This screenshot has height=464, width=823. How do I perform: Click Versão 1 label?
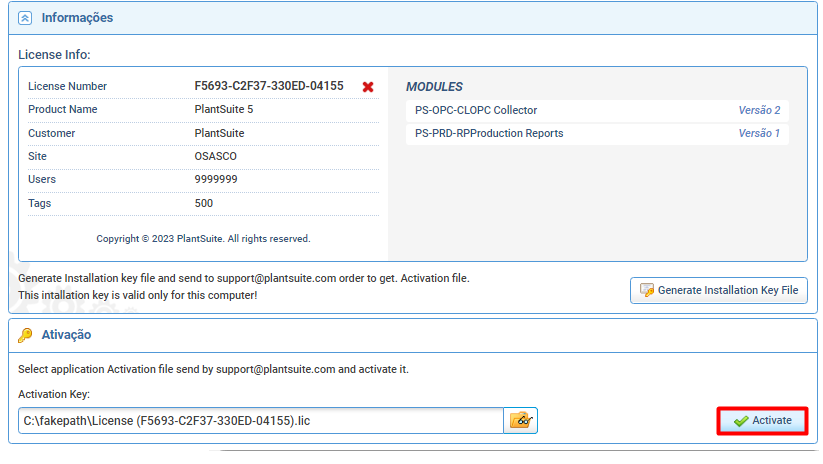pyautogui.click(x=759, y=133)
